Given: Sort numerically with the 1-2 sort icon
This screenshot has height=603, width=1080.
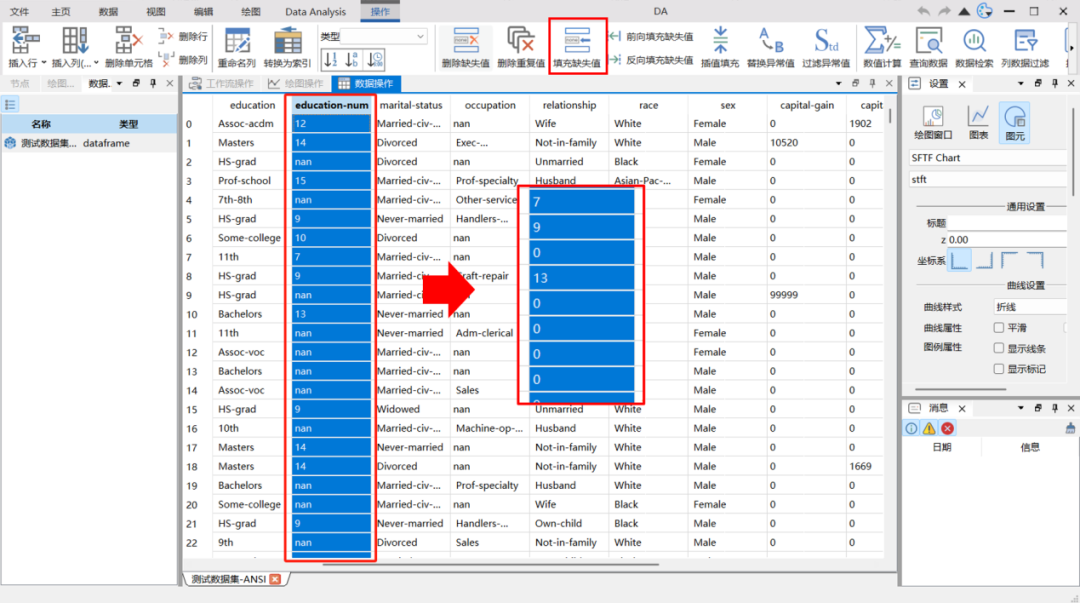Looking at the screenshot, I should point(331,60).
